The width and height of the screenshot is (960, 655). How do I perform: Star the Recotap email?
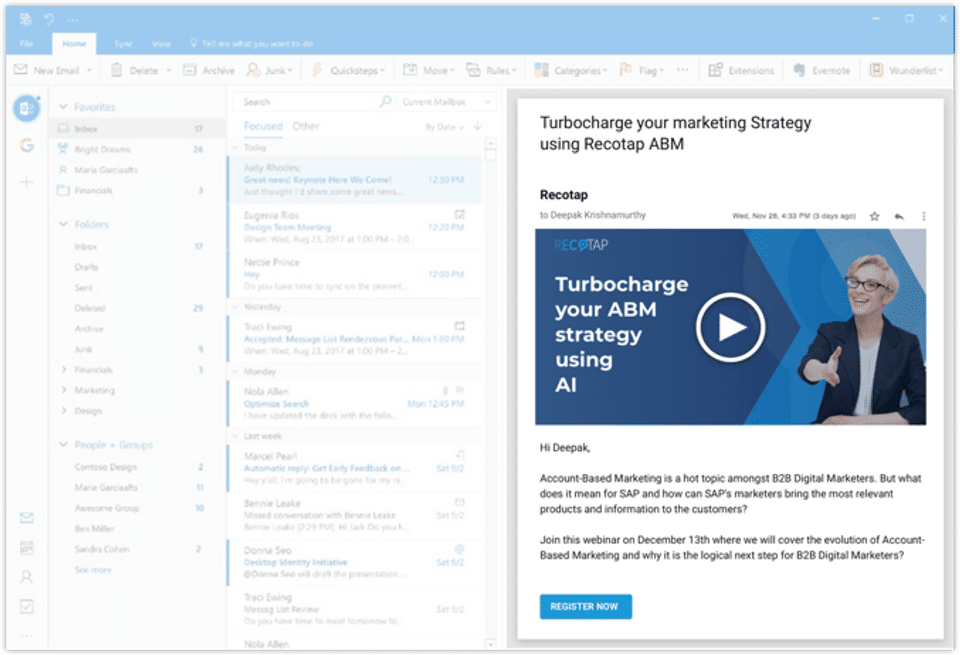(874, 216)
